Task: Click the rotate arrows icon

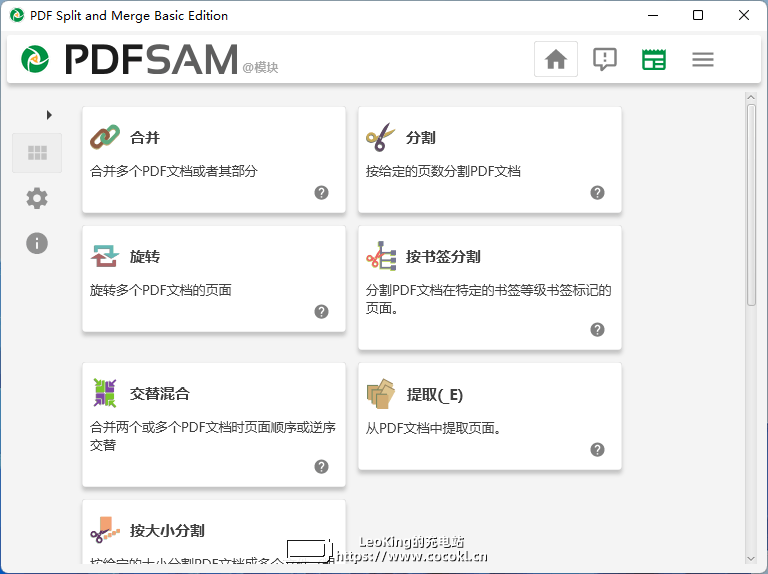Action: 105,256
